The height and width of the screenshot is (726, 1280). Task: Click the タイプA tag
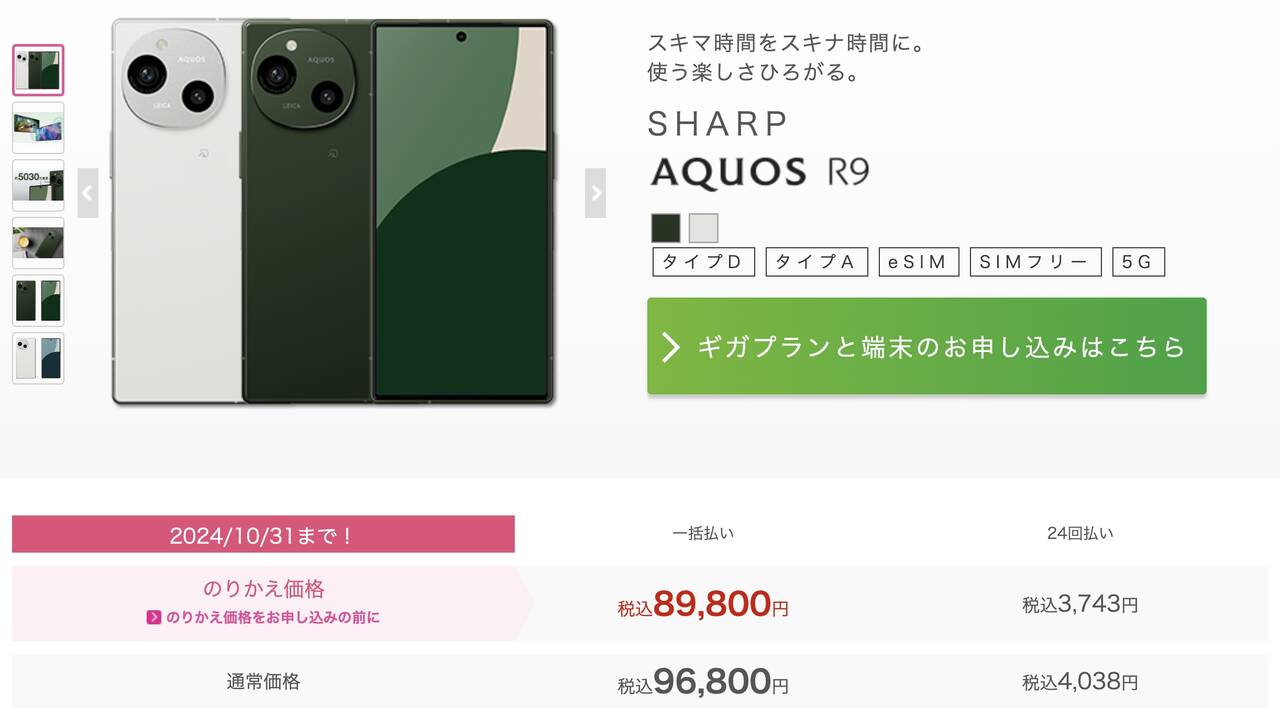pos(816,262)
